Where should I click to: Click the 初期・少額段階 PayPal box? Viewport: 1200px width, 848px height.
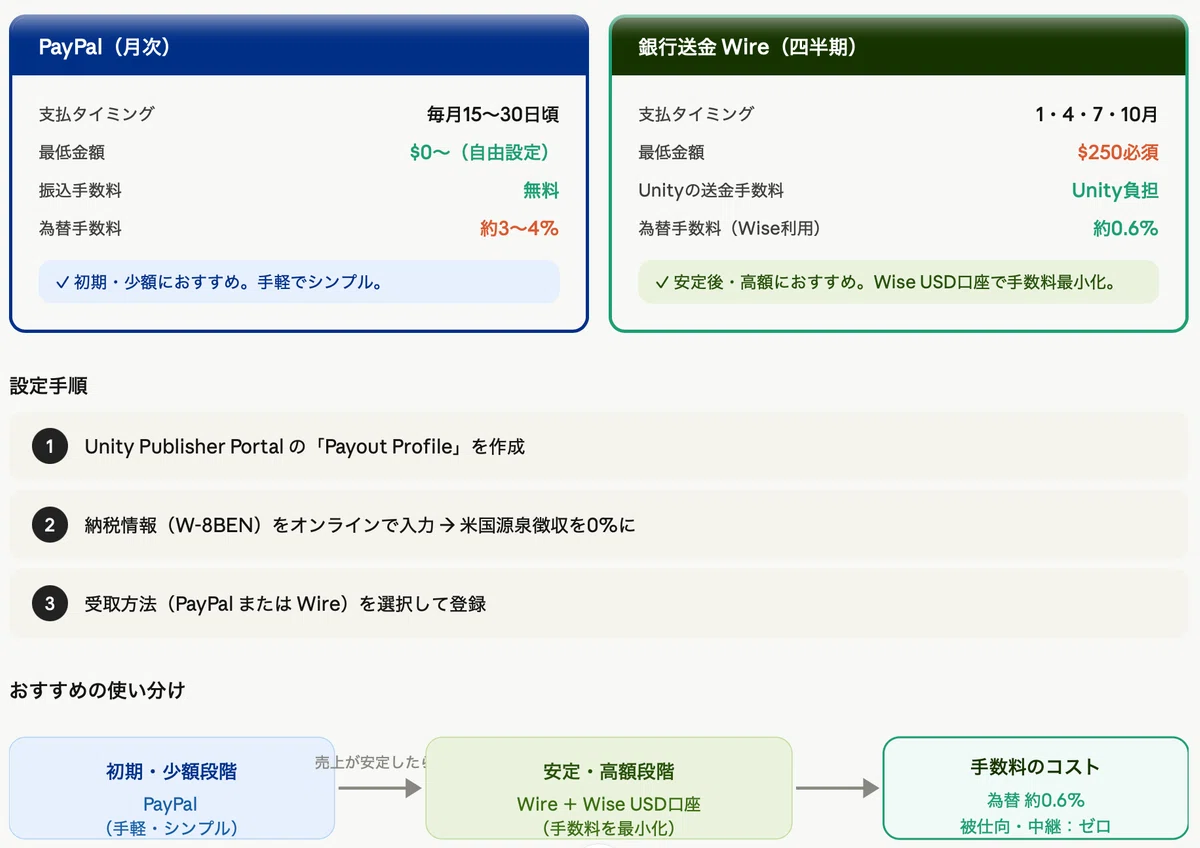point(172,789)
